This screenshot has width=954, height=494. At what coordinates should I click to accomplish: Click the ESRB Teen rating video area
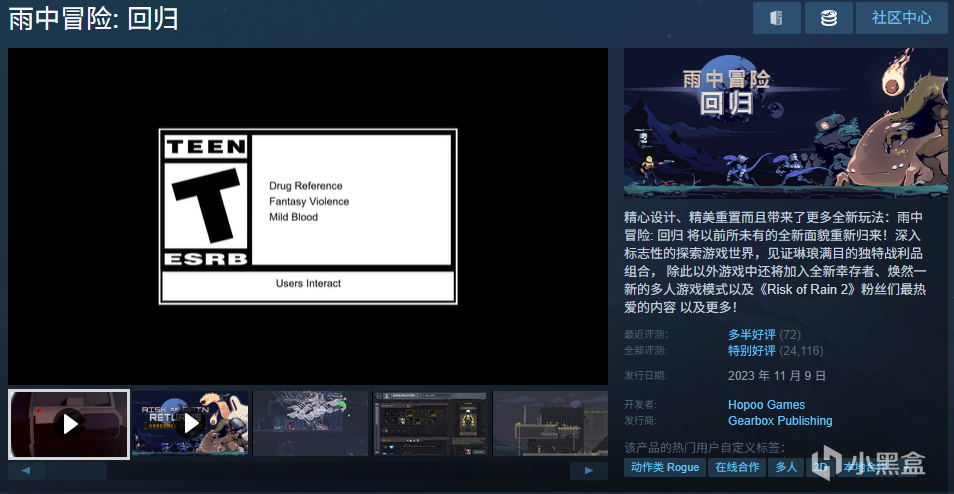[x=308, y=216]
